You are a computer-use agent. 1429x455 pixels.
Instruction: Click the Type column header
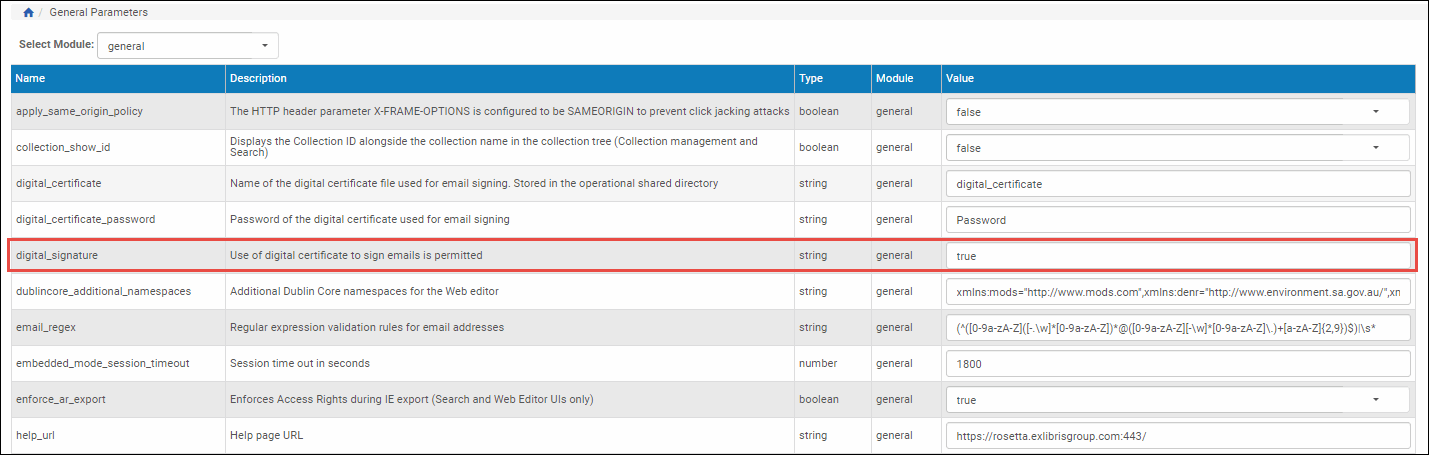[x=811, y=78]
